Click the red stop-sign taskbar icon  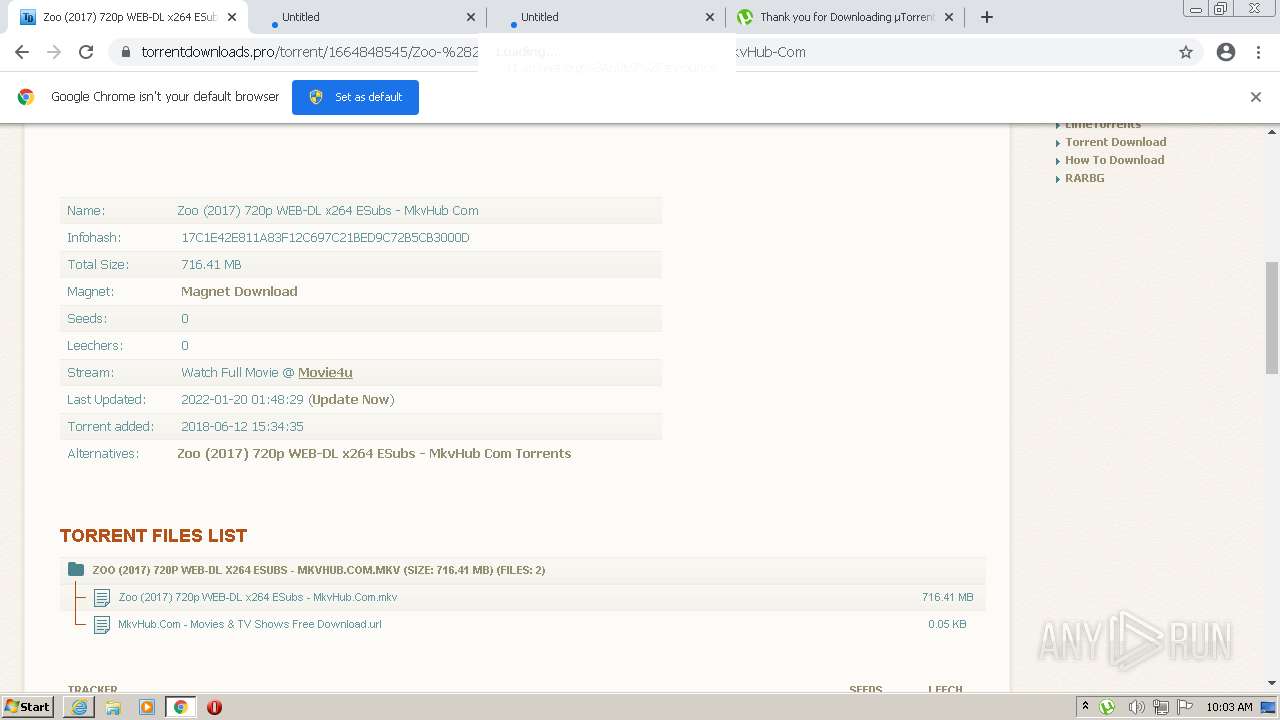tap(214, 707)
